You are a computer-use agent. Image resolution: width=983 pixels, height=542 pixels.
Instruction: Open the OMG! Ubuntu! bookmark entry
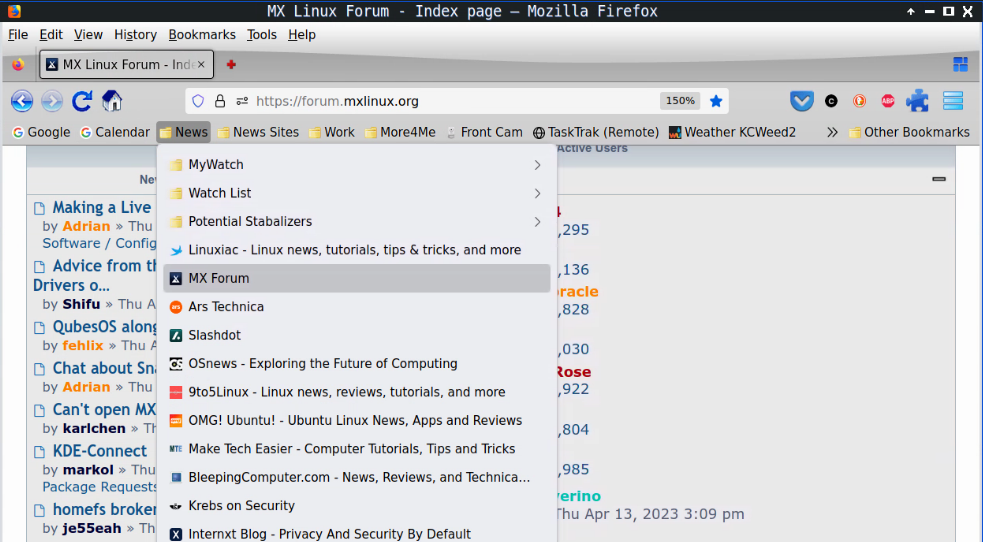[x=357, y=420]
